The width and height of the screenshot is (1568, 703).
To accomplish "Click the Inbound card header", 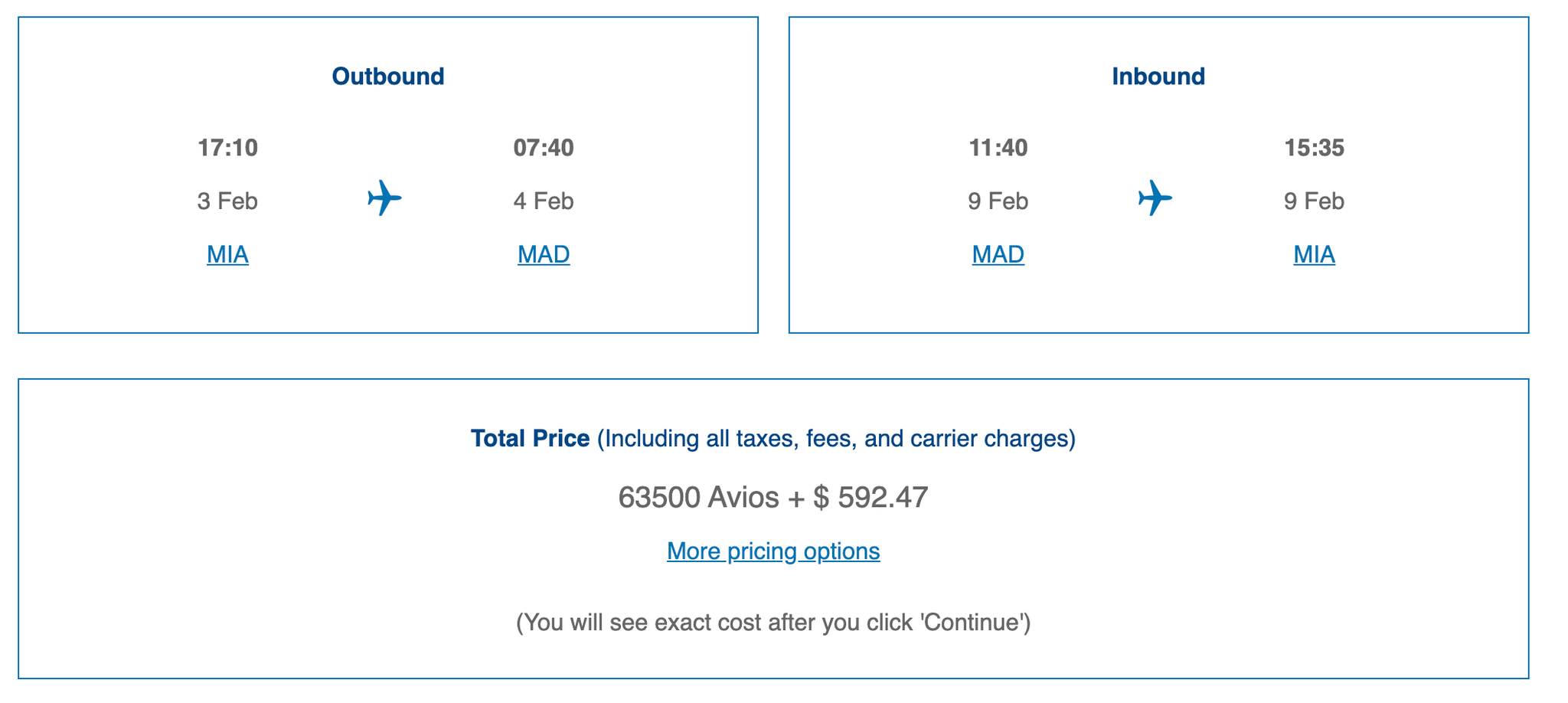I will tap(1158, 76).
